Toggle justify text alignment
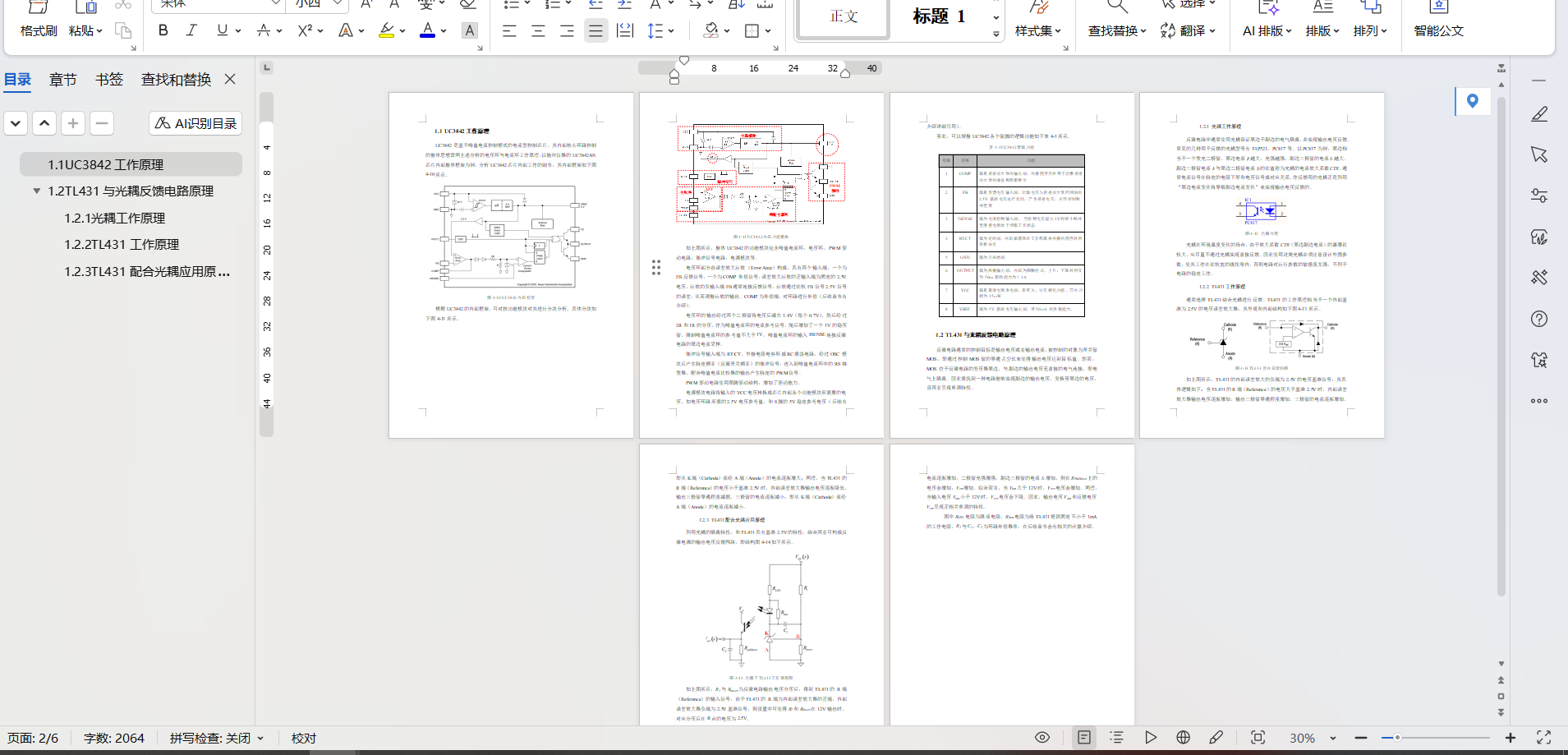The image size is (1568, 755). click(x=595, y=31)
